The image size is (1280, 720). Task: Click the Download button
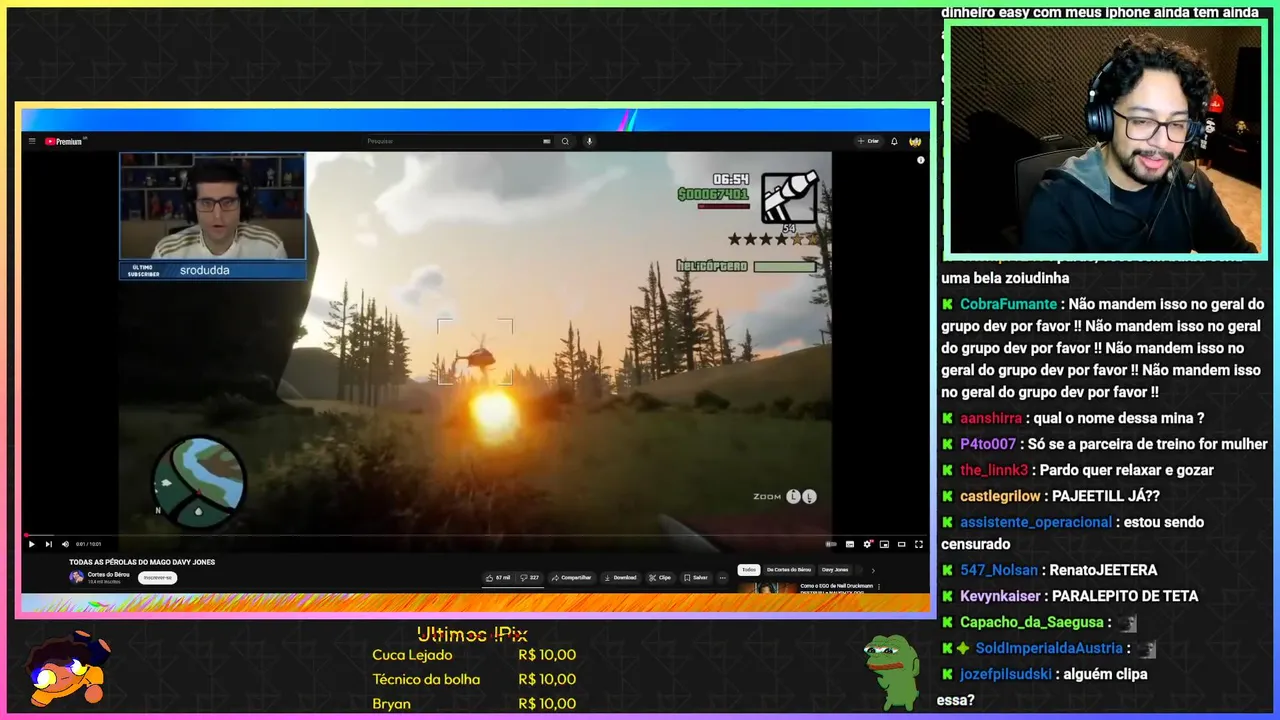[620, 577]
